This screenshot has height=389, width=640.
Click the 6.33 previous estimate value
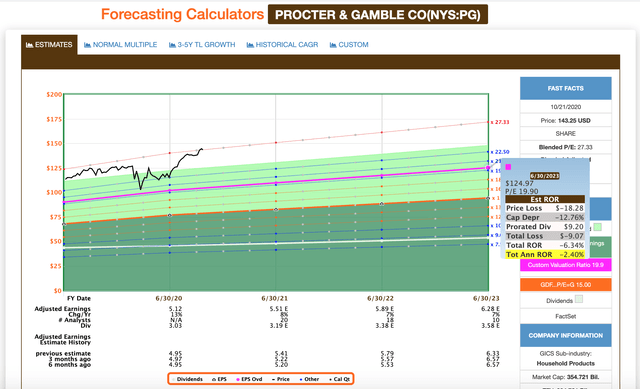[x=493, y=353]
